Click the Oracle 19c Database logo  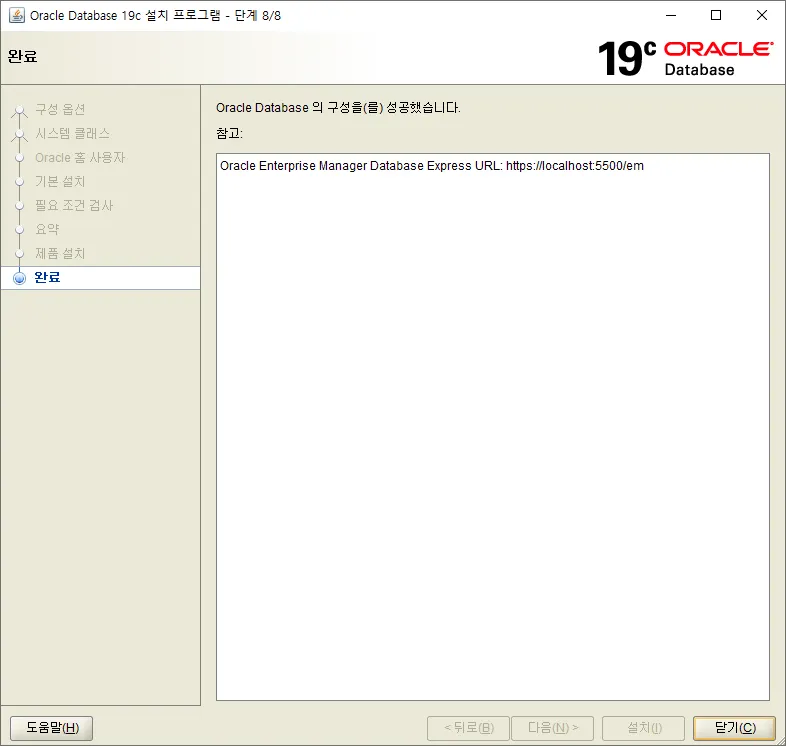pyautogui.click(x=685, y=58)
